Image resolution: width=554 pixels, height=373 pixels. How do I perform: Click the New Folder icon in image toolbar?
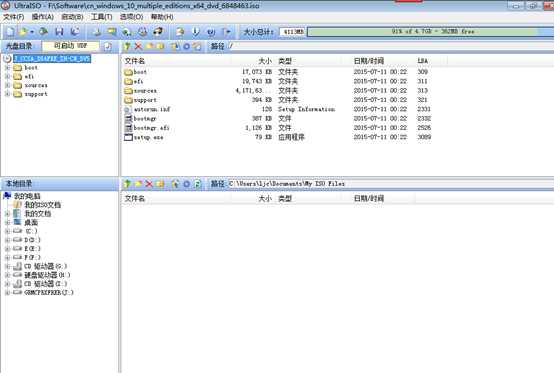click(150, 46)
